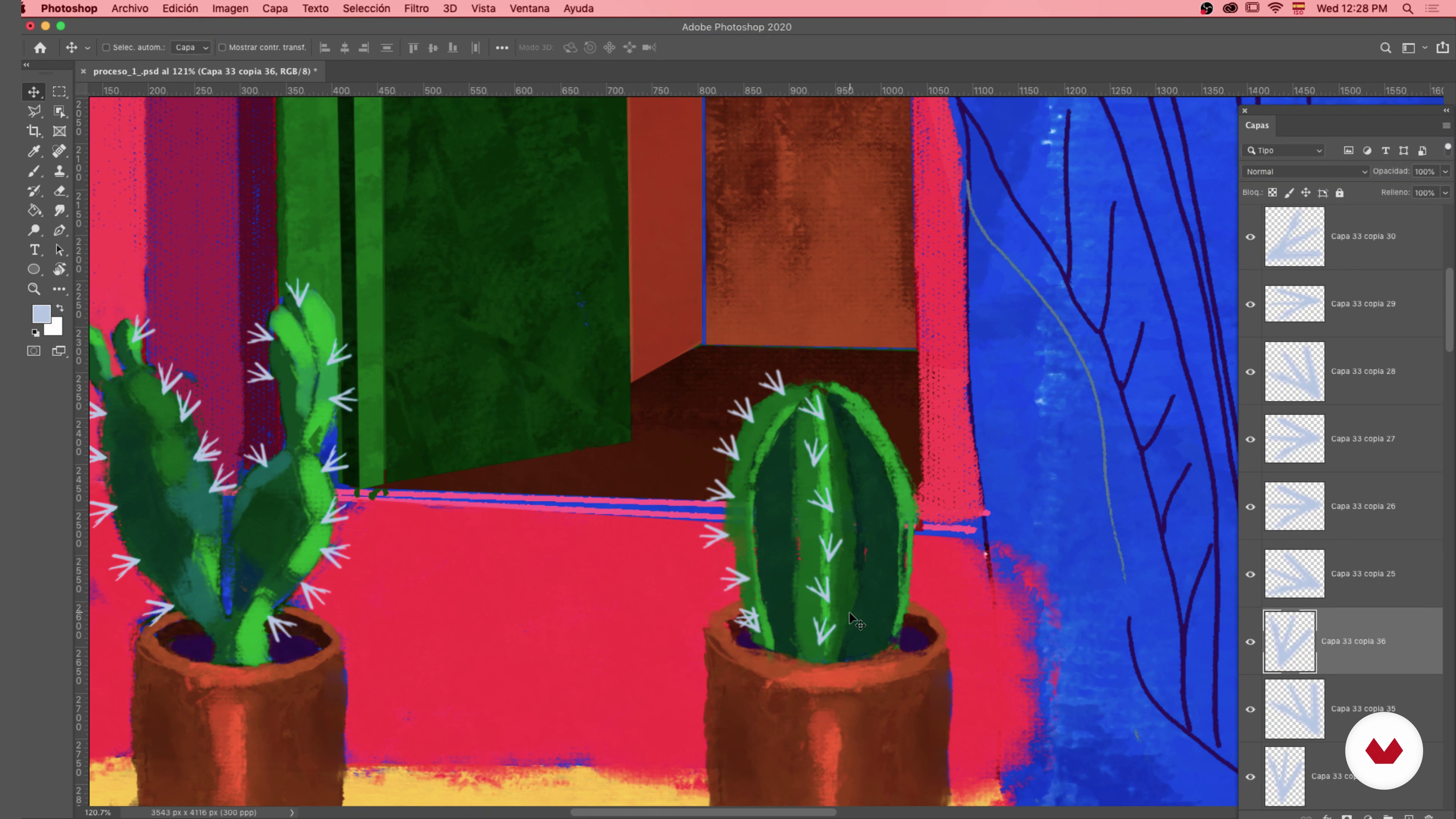Select the Eyedropper tool
This screenshot has width=1456, height=819.
[x=34, y=151]
